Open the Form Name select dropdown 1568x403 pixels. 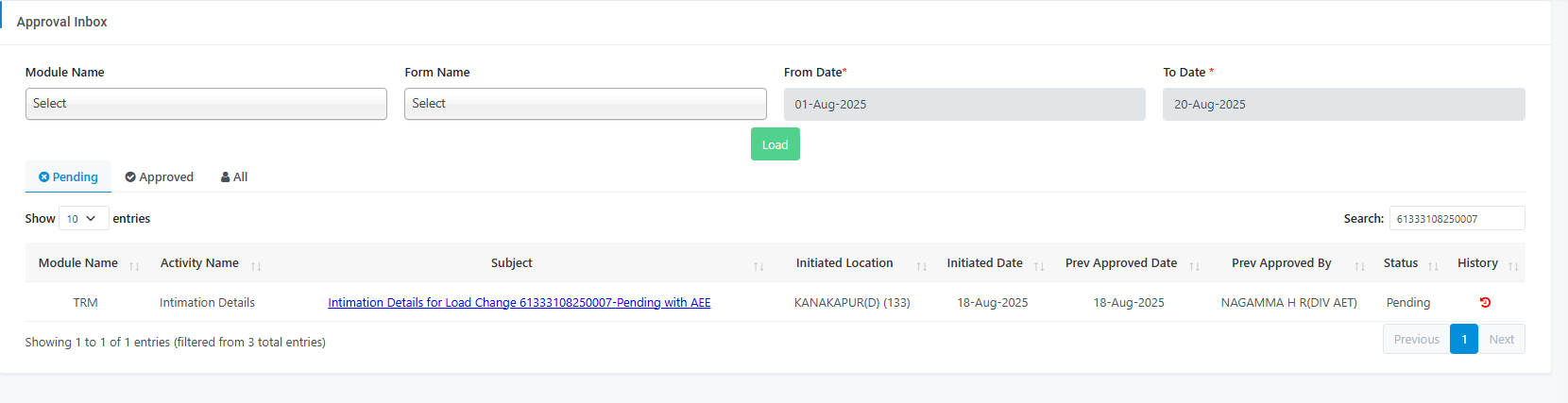(585, 104)
